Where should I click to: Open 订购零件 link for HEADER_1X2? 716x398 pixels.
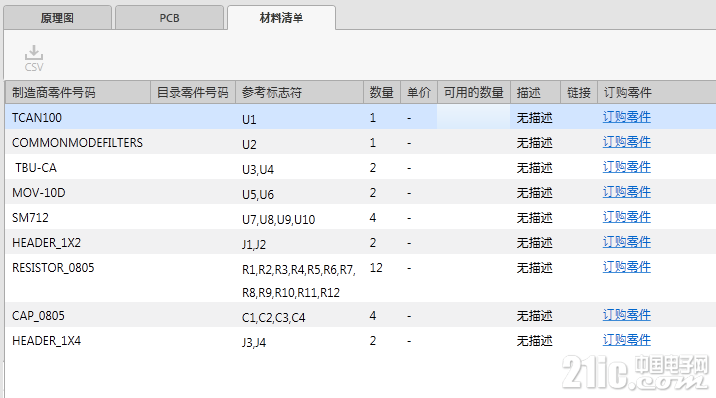626,243
